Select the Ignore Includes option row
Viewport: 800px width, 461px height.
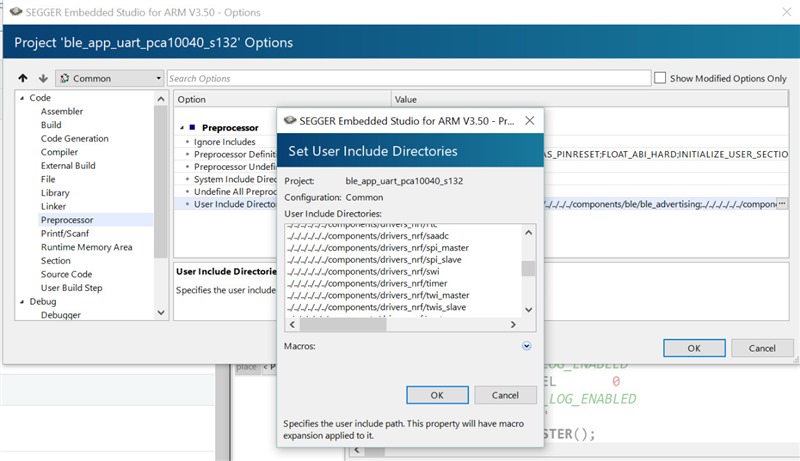(x=224, y=142)
